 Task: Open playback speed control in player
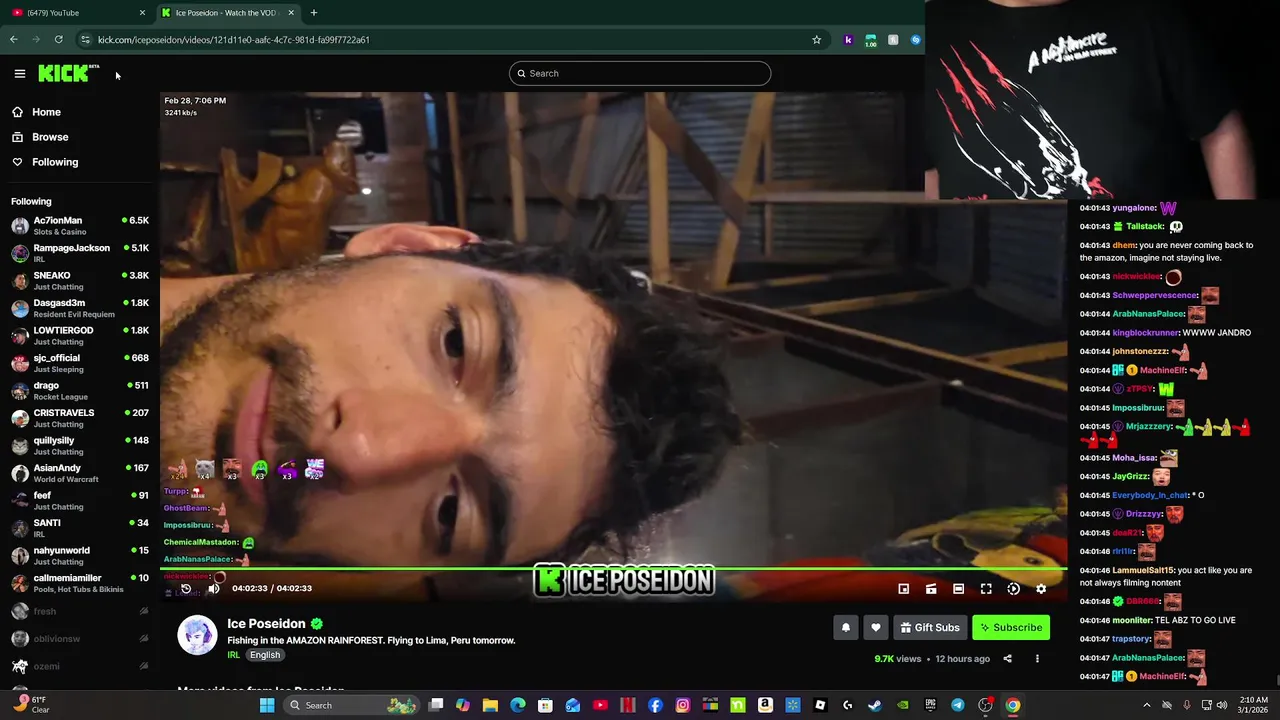pos(1013,589)
